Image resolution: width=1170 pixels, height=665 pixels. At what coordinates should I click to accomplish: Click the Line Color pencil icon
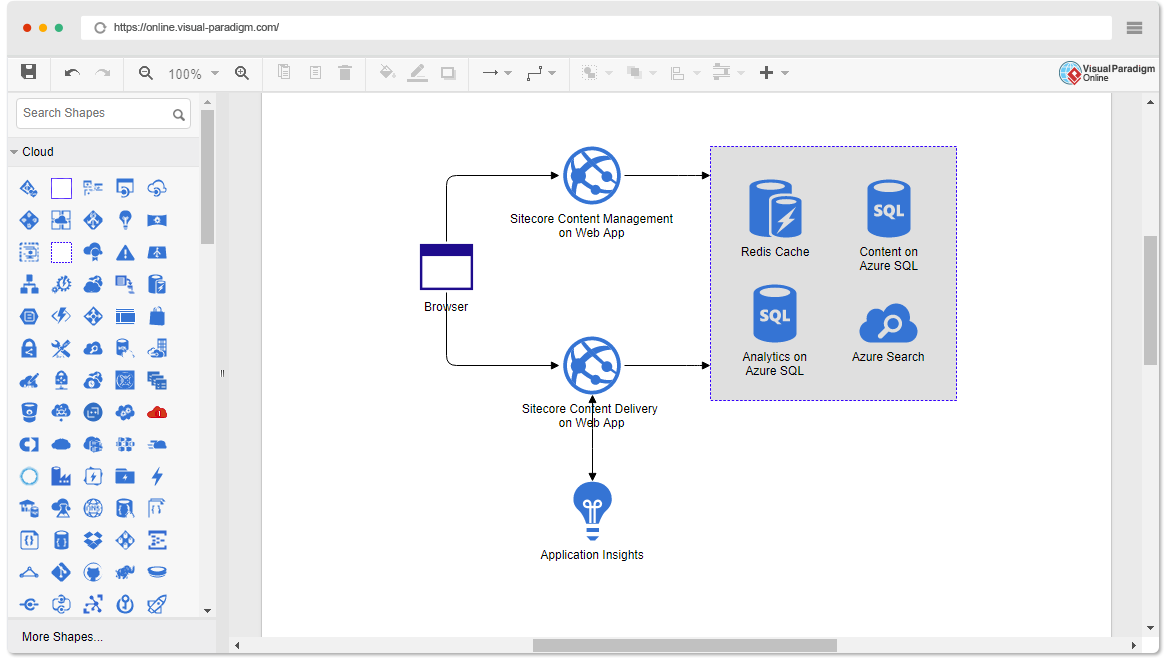pyautogui.click(x=417, y=72)
